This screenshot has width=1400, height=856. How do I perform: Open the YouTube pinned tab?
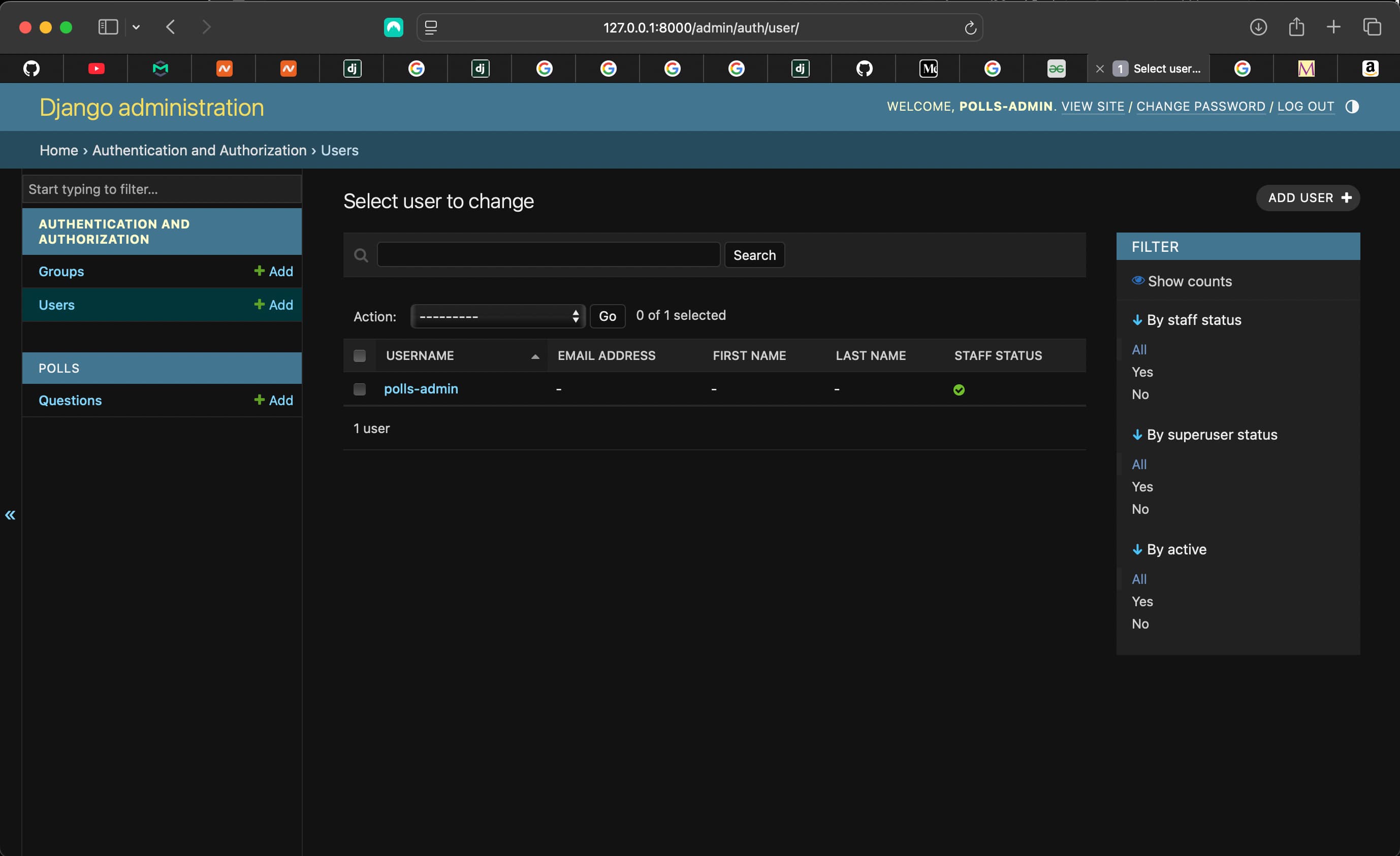[x=96, y=69]
